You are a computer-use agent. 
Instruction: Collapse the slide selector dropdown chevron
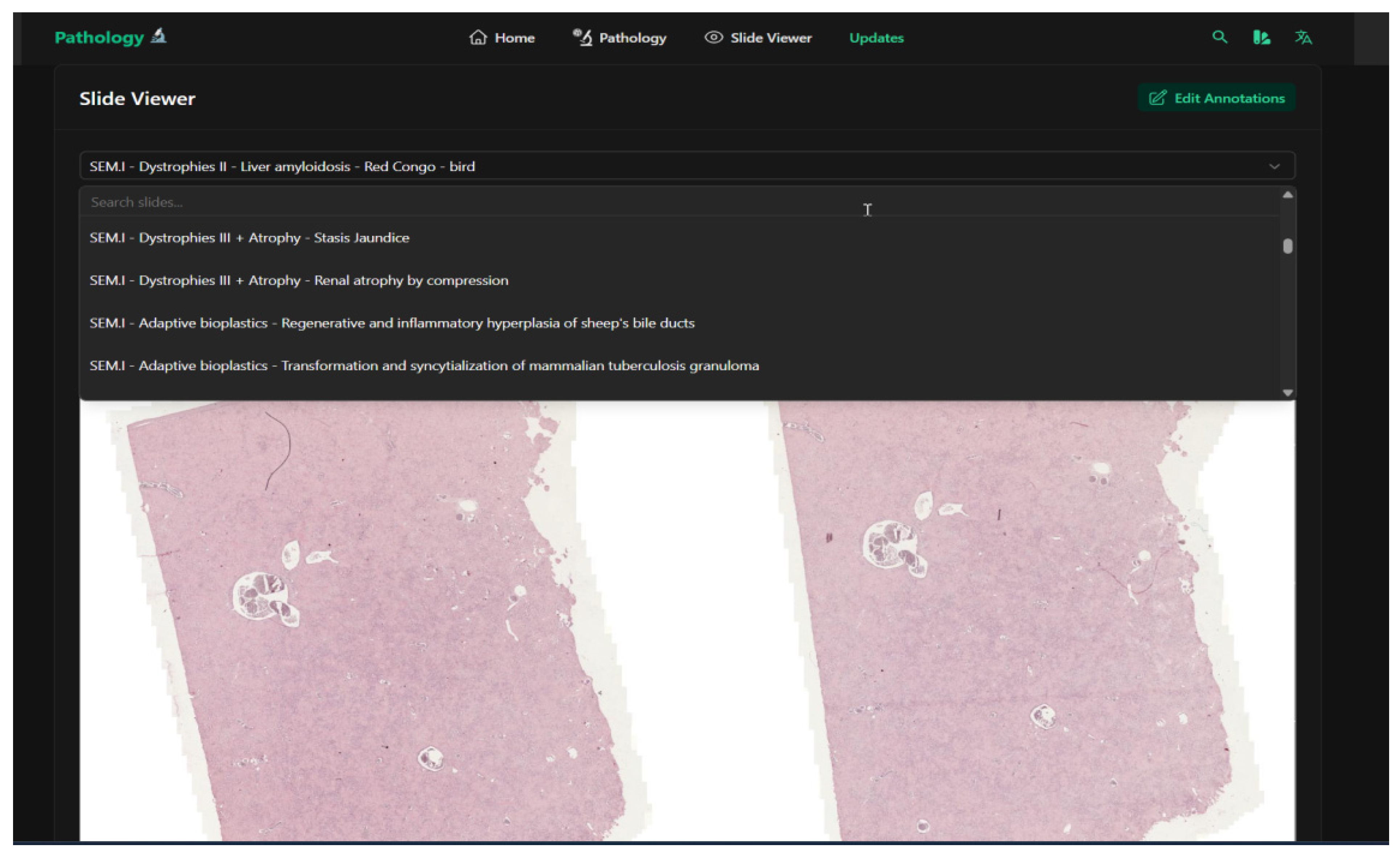pos(1275,166)
